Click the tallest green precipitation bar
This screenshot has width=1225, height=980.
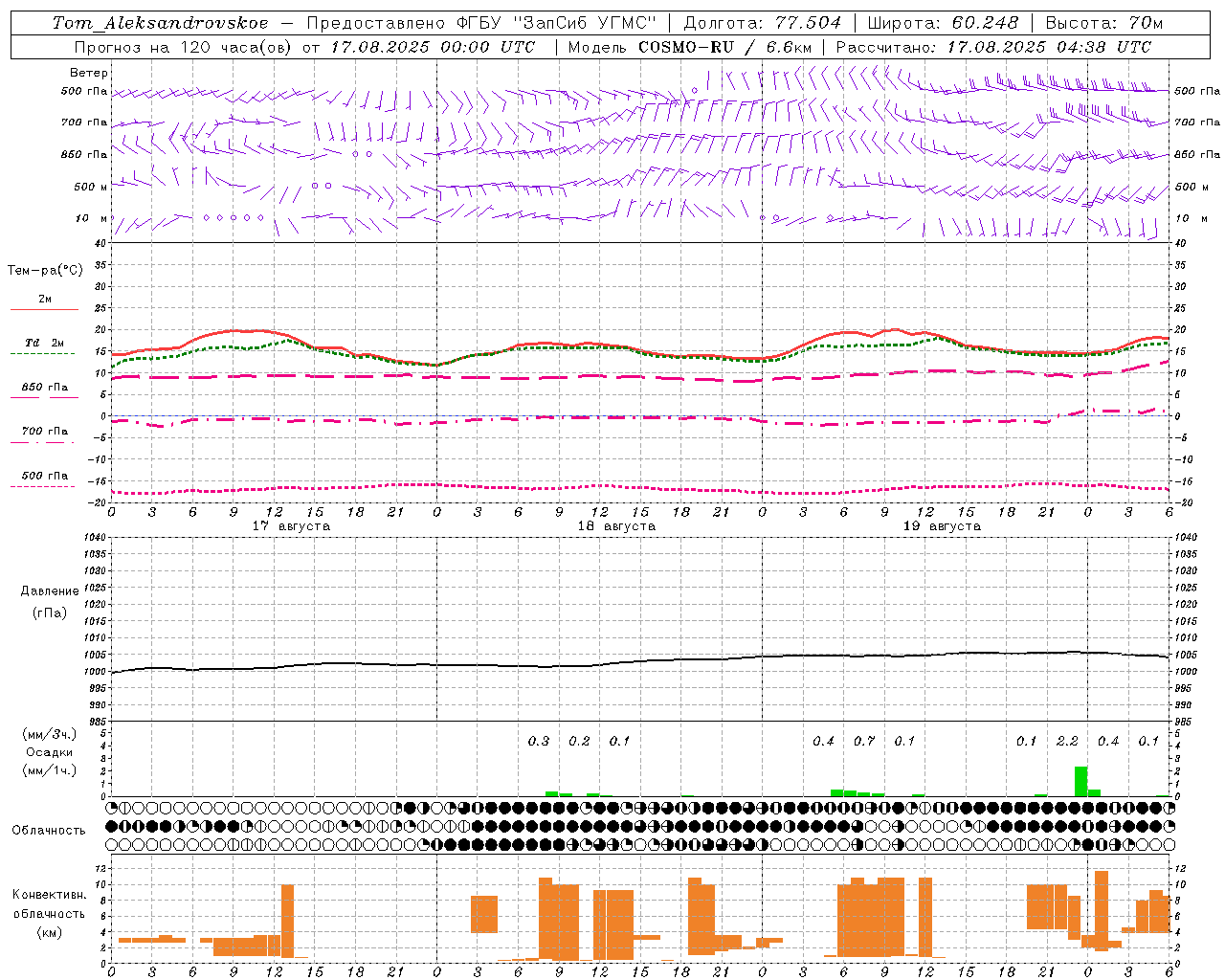(x=1080, y=781)
